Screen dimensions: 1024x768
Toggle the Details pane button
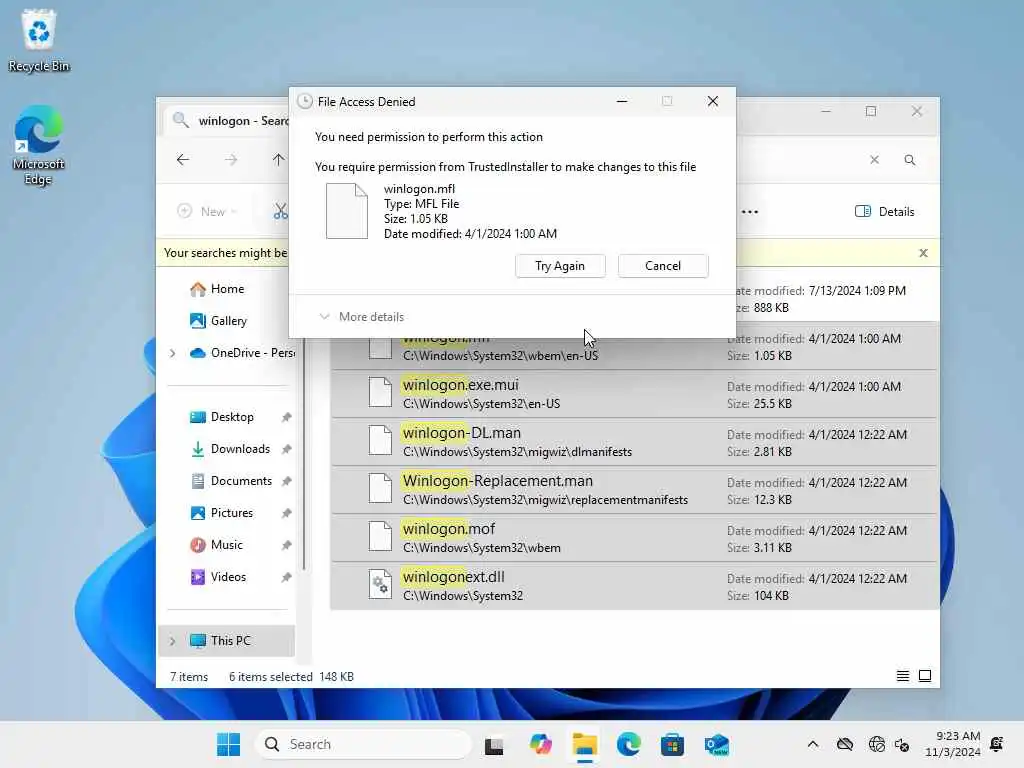884,212
